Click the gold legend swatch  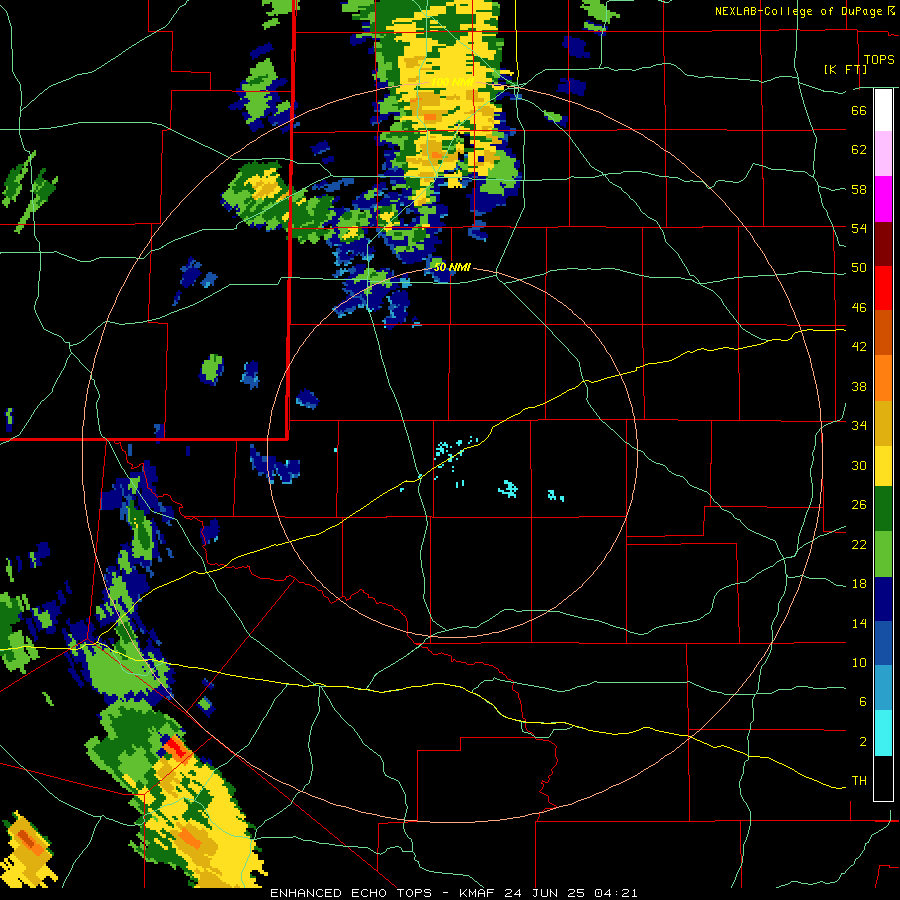pyautogui.click(x=883, y=423)
